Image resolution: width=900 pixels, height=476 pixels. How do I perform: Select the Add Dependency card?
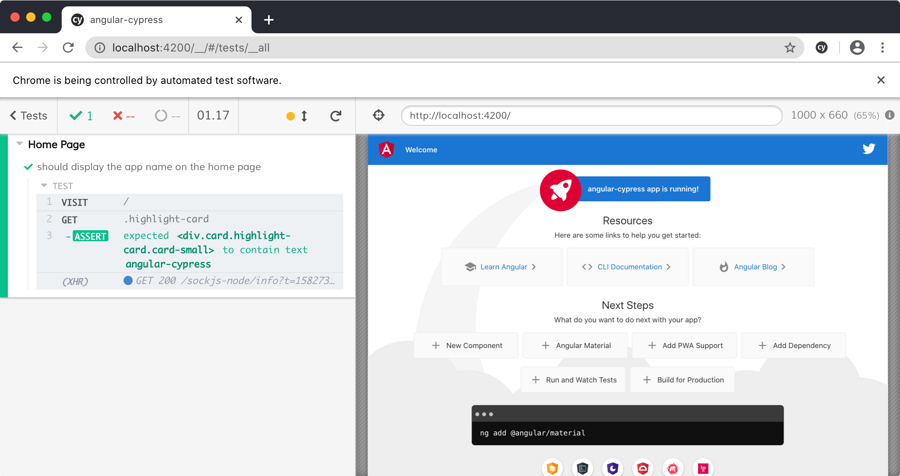[793, 346]
